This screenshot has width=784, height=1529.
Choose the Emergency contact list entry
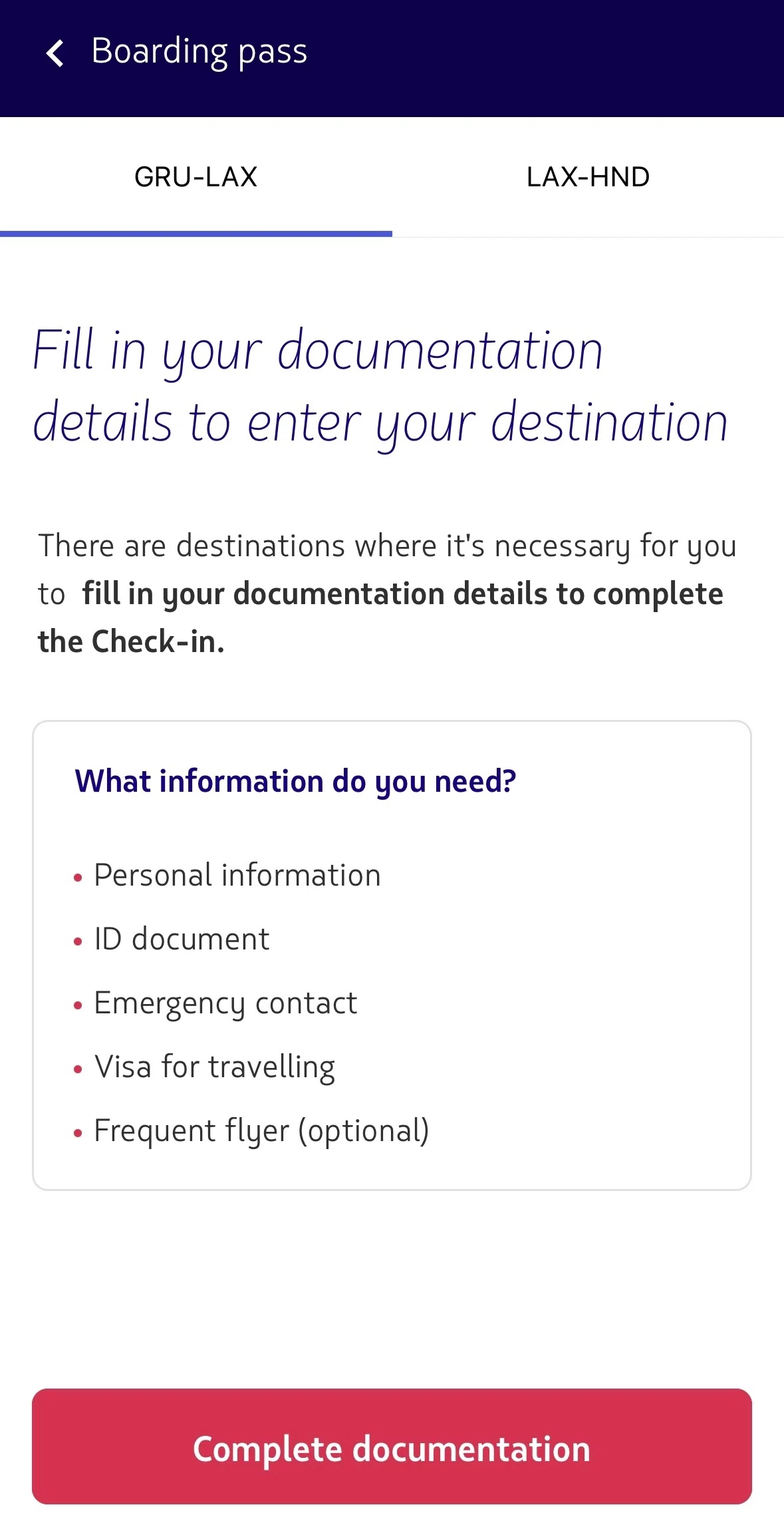point(225,1003)
